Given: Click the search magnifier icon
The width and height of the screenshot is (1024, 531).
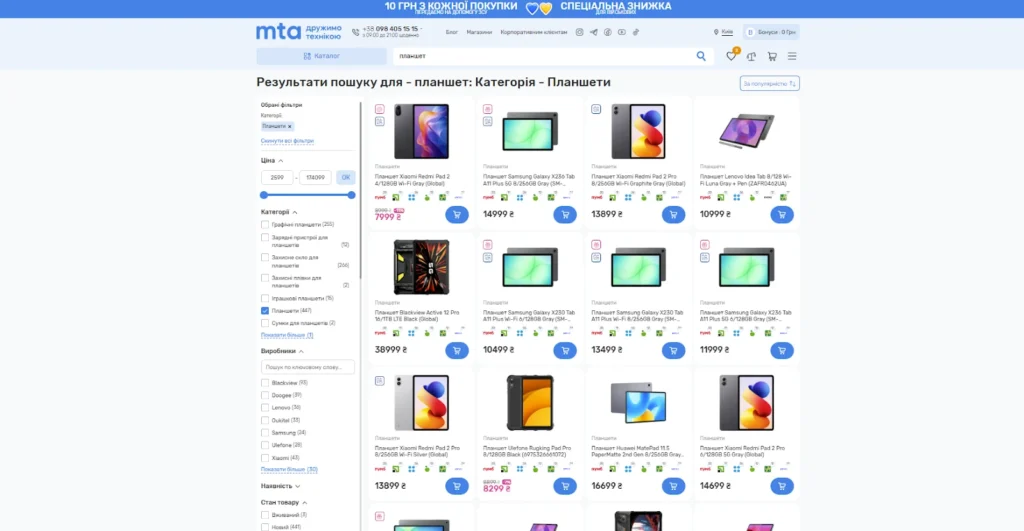Looking at the screenshot, I should point(701,56).
